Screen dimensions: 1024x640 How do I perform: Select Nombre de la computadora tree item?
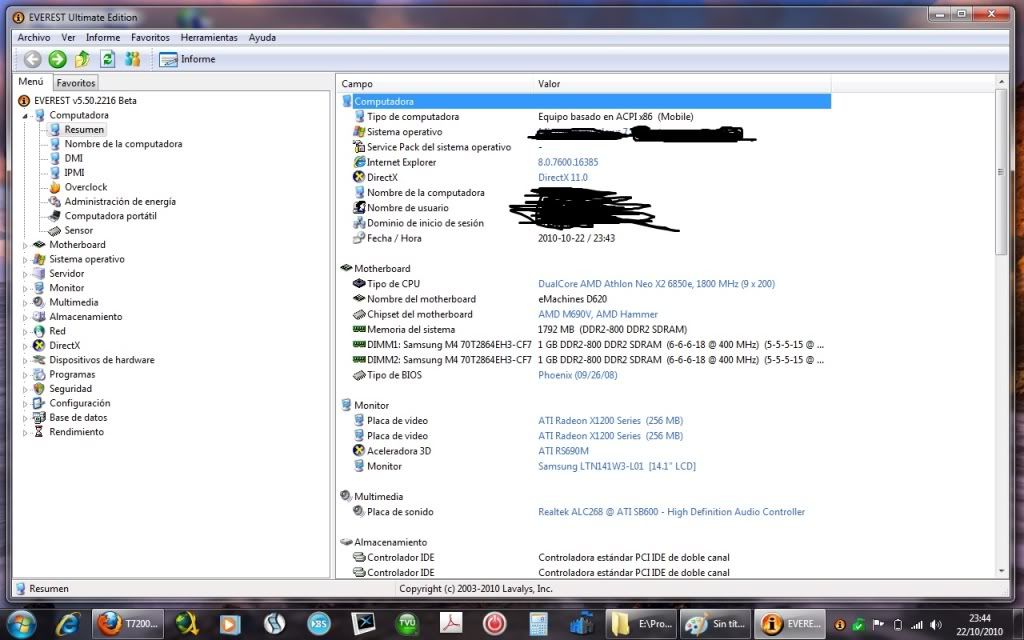click(123, 144)
